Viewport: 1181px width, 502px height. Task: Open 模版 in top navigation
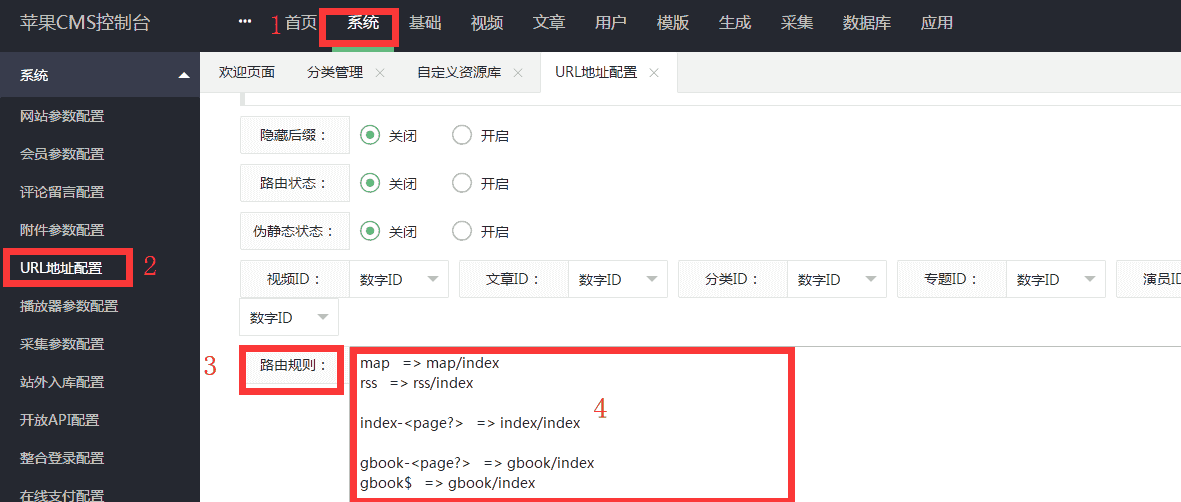point(673,23)
